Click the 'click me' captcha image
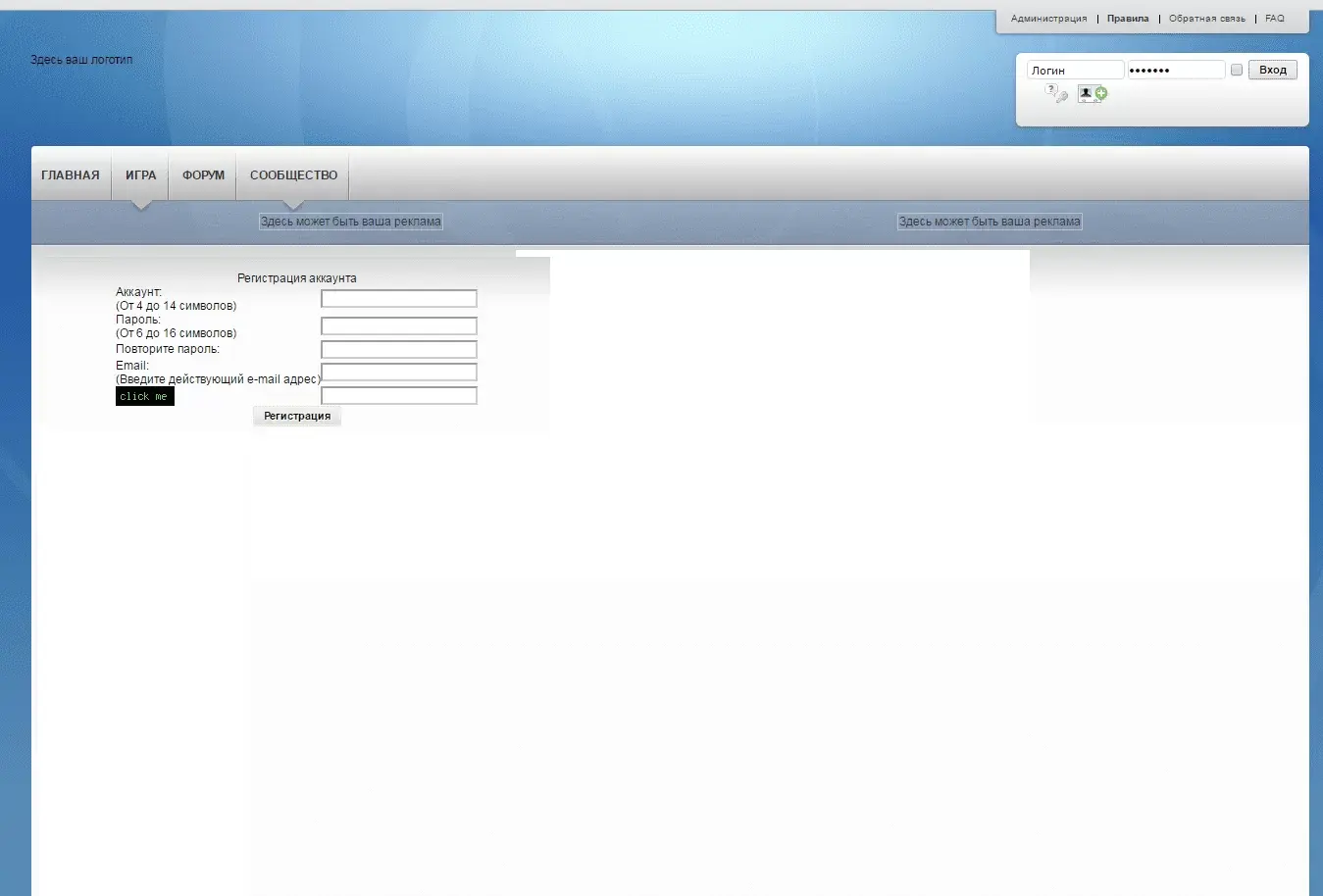Image resolution: width=1323 pixels, height=896 pixels. pos(145,396)
